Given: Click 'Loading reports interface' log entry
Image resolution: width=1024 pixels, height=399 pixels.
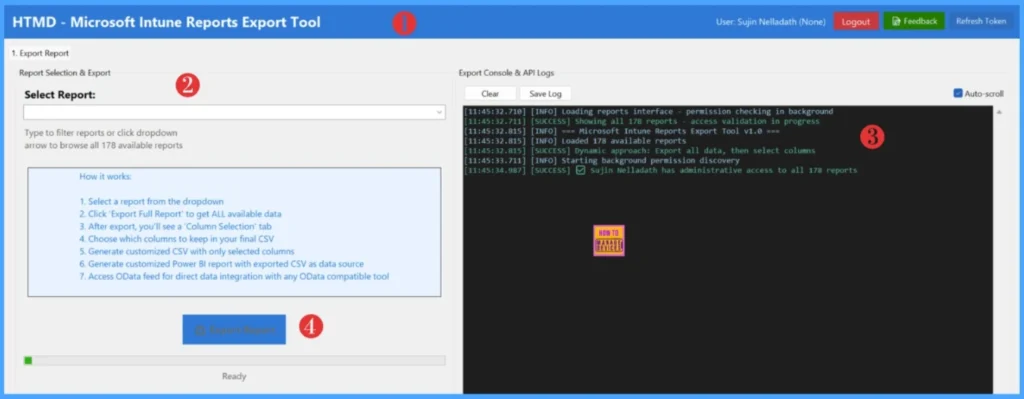Looking at the screenshot, I should pyautogui.click(x=648, y=112).
